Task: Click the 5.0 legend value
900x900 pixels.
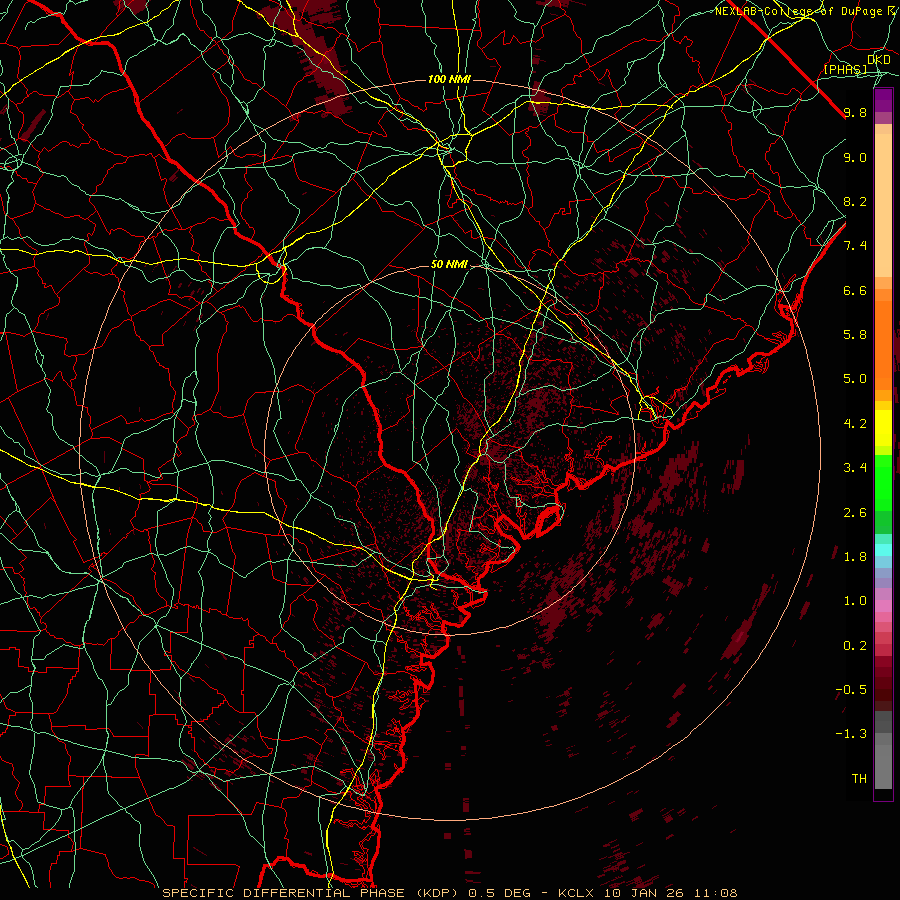Action: pyautogui.click(x=855, y=379)
